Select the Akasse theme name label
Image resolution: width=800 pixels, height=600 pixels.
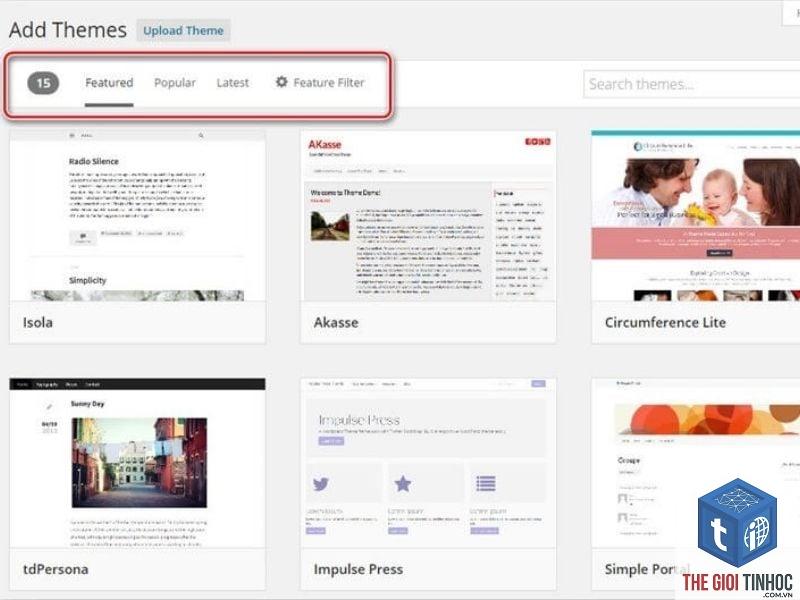click(x=336, y=322)
